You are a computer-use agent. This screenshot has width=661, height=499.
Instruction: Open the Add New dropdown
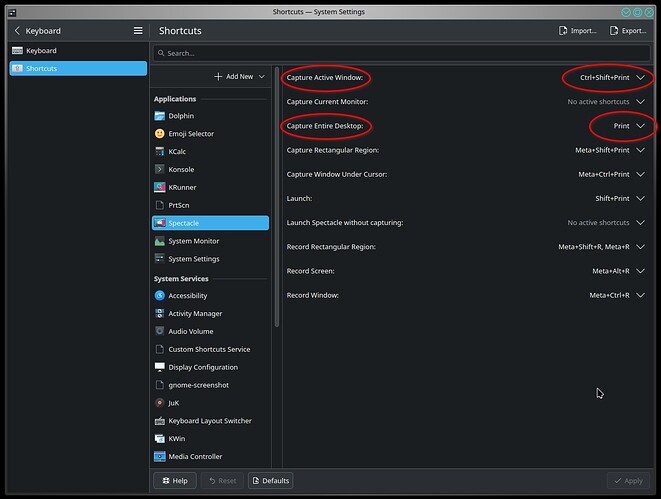(x=239, y=77)
